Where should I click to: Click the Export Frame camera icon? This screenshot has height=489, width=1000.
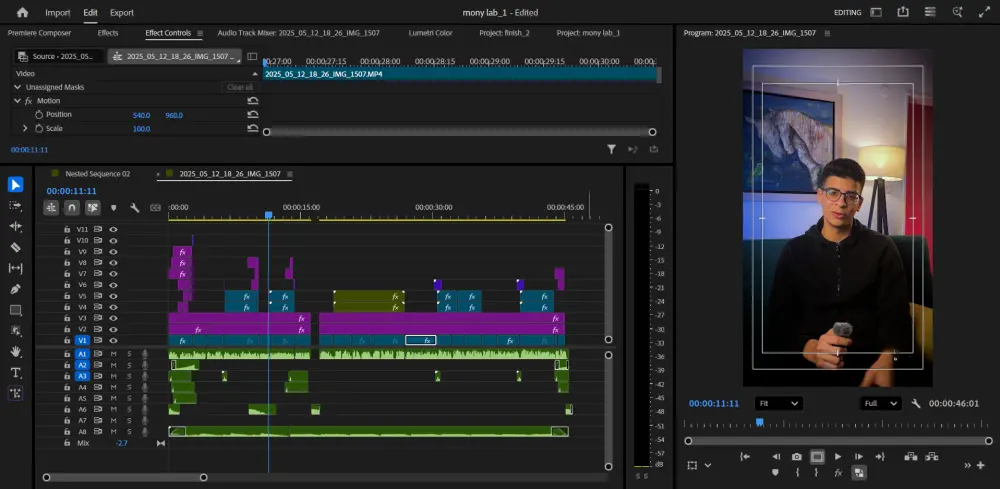[x=796, y=457]
